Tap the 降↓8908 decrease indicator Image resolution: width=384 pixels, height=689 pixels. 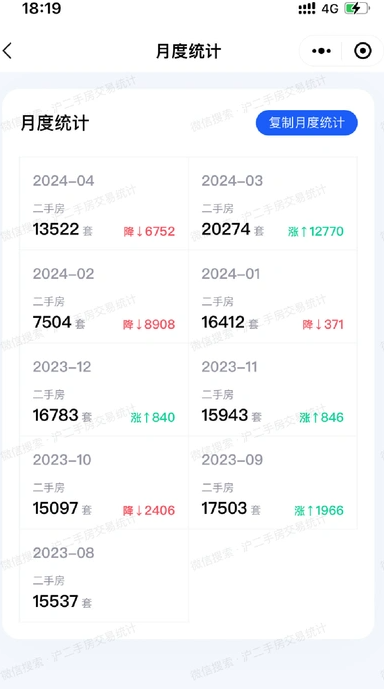click(149, 325)
